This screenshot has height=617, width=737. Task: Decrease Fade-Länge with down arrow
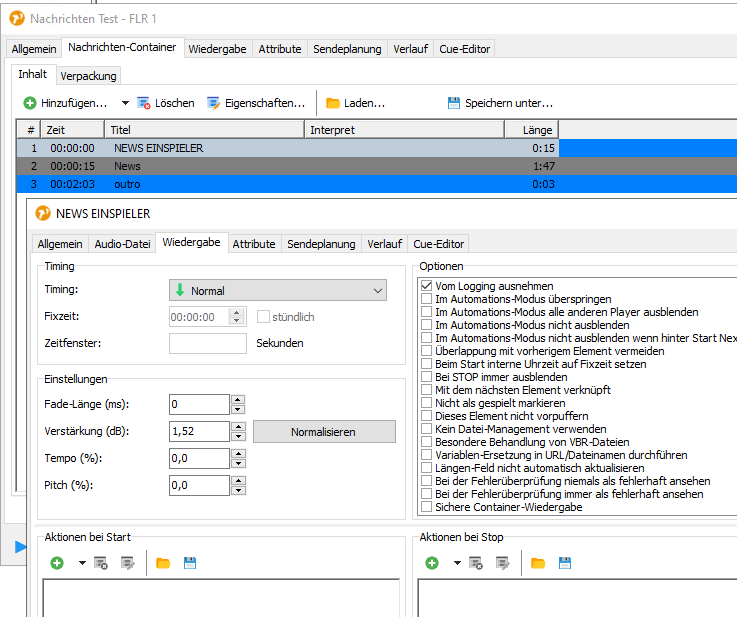point(238,409)
